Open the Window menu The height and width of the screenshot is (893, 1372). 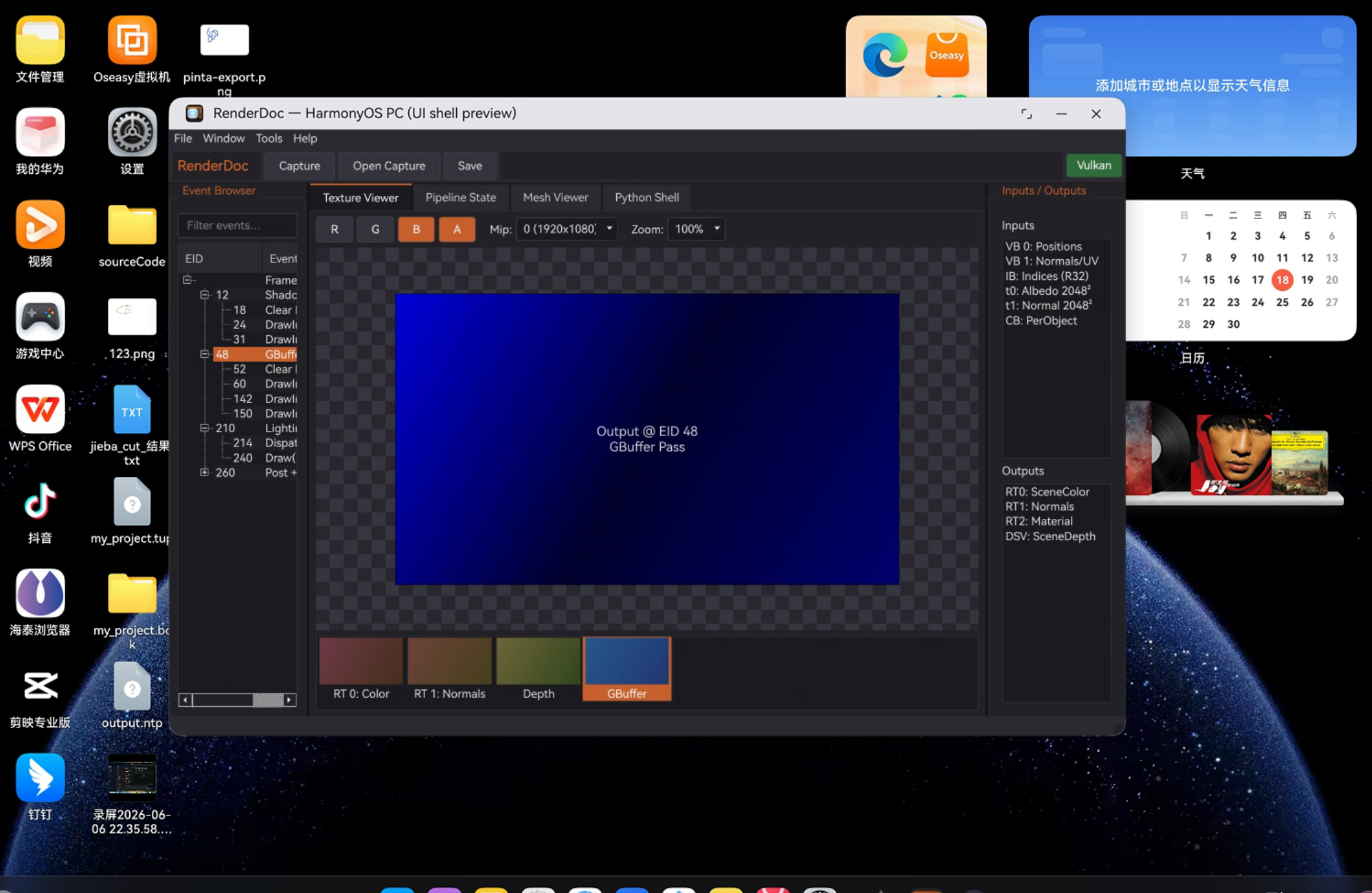pyautogui.click(x=223, y=138)
